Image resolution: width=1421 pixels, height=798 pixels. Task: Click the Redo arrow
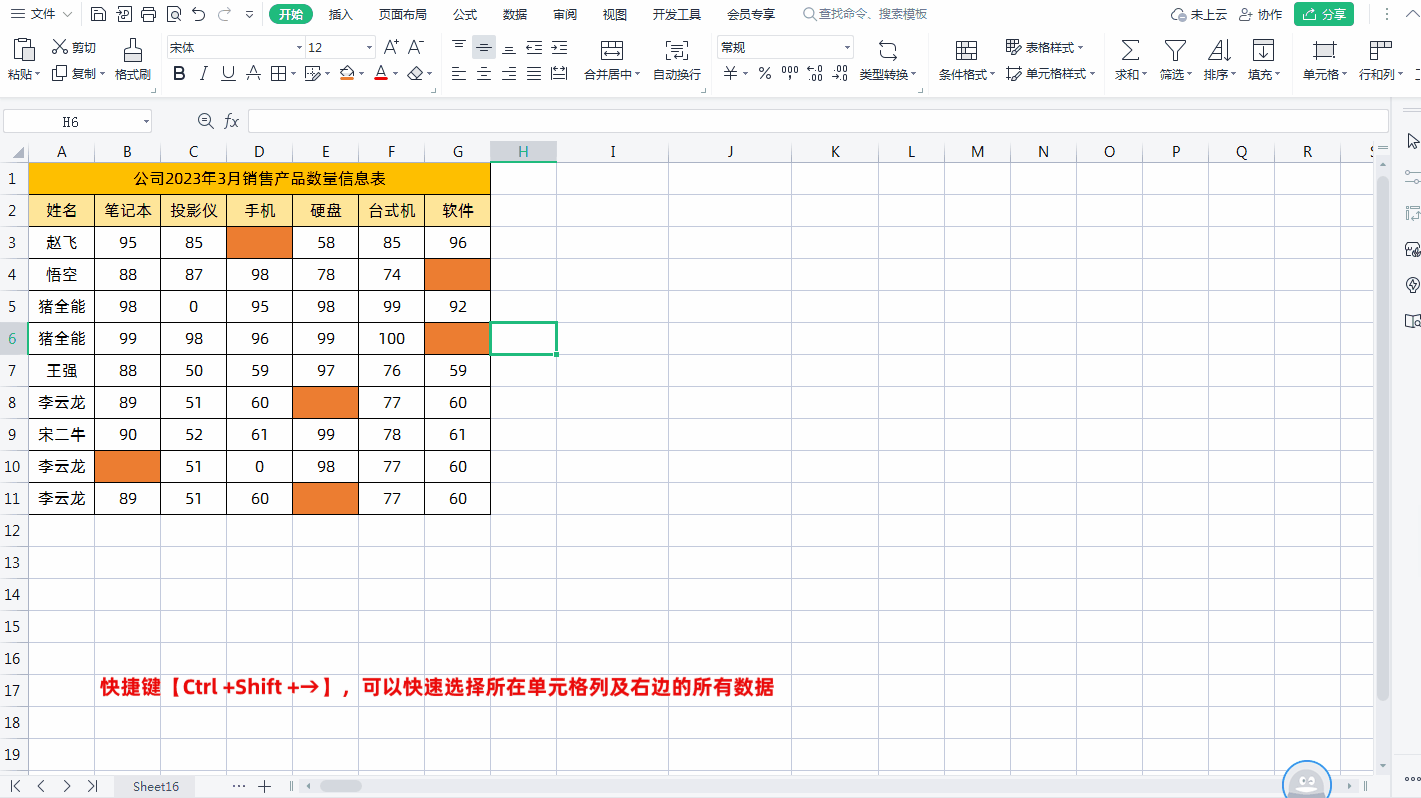[224, 14]
